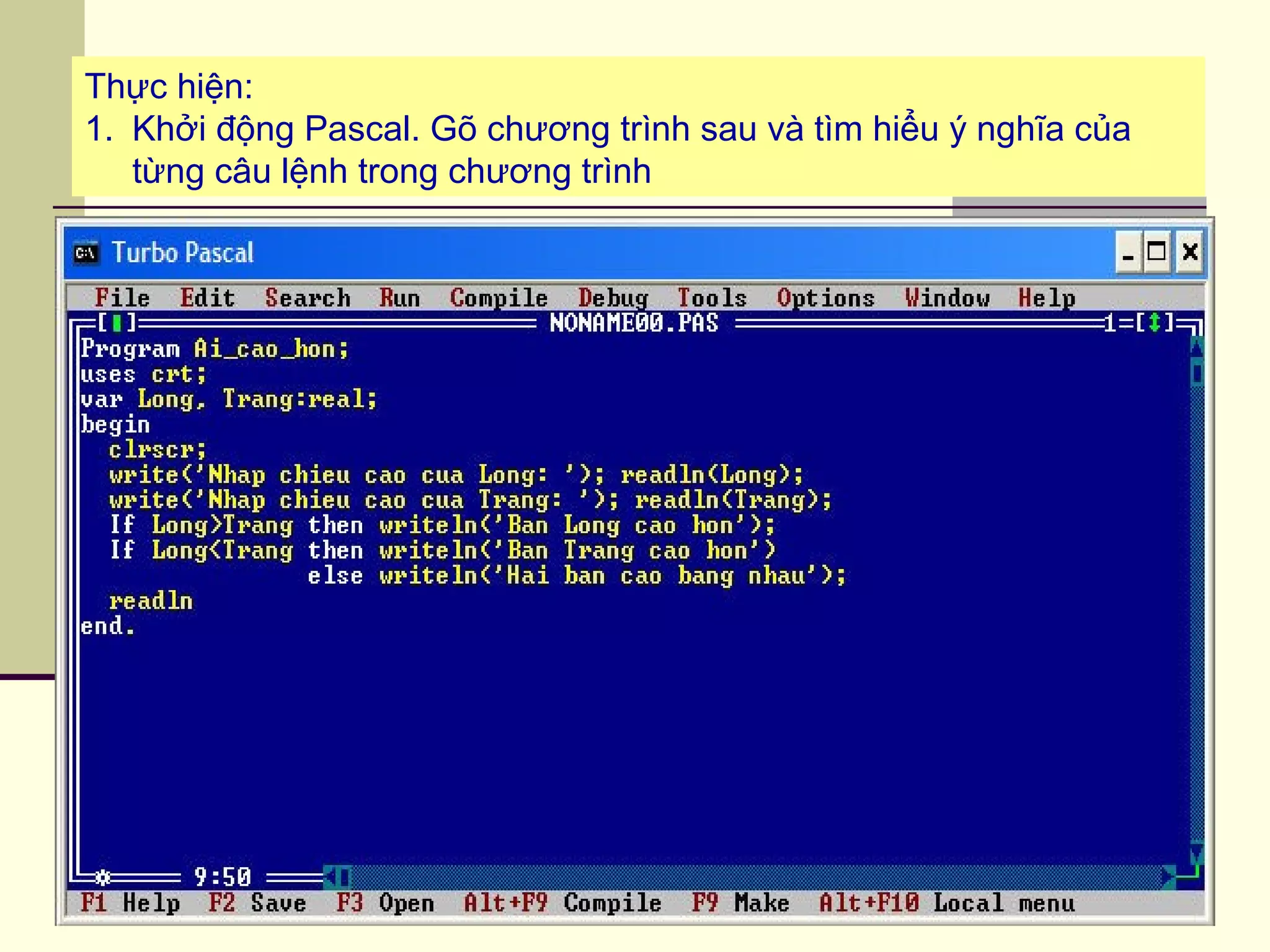This screenshot has width=1270, height=952.
Task: Click the 'readln(Trang);' statement
Action: (x=734, y=500)
